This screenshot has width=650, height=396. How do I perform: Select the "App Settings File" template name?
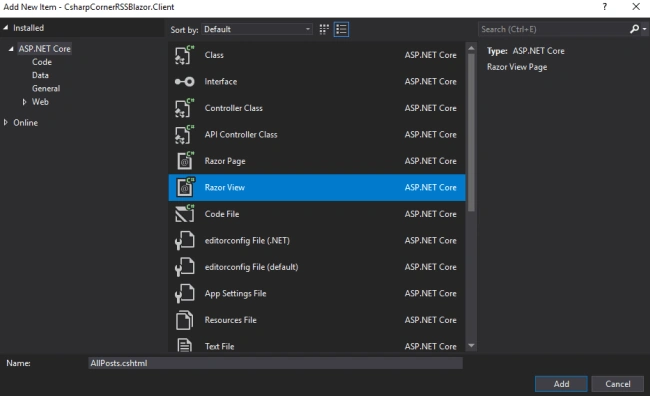pos(235,294)
